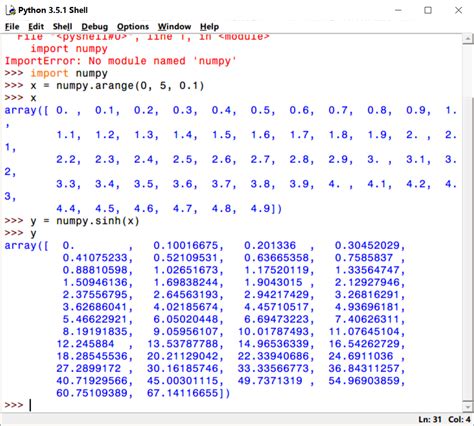Click the value 4.9 in x array

(260, 209)
